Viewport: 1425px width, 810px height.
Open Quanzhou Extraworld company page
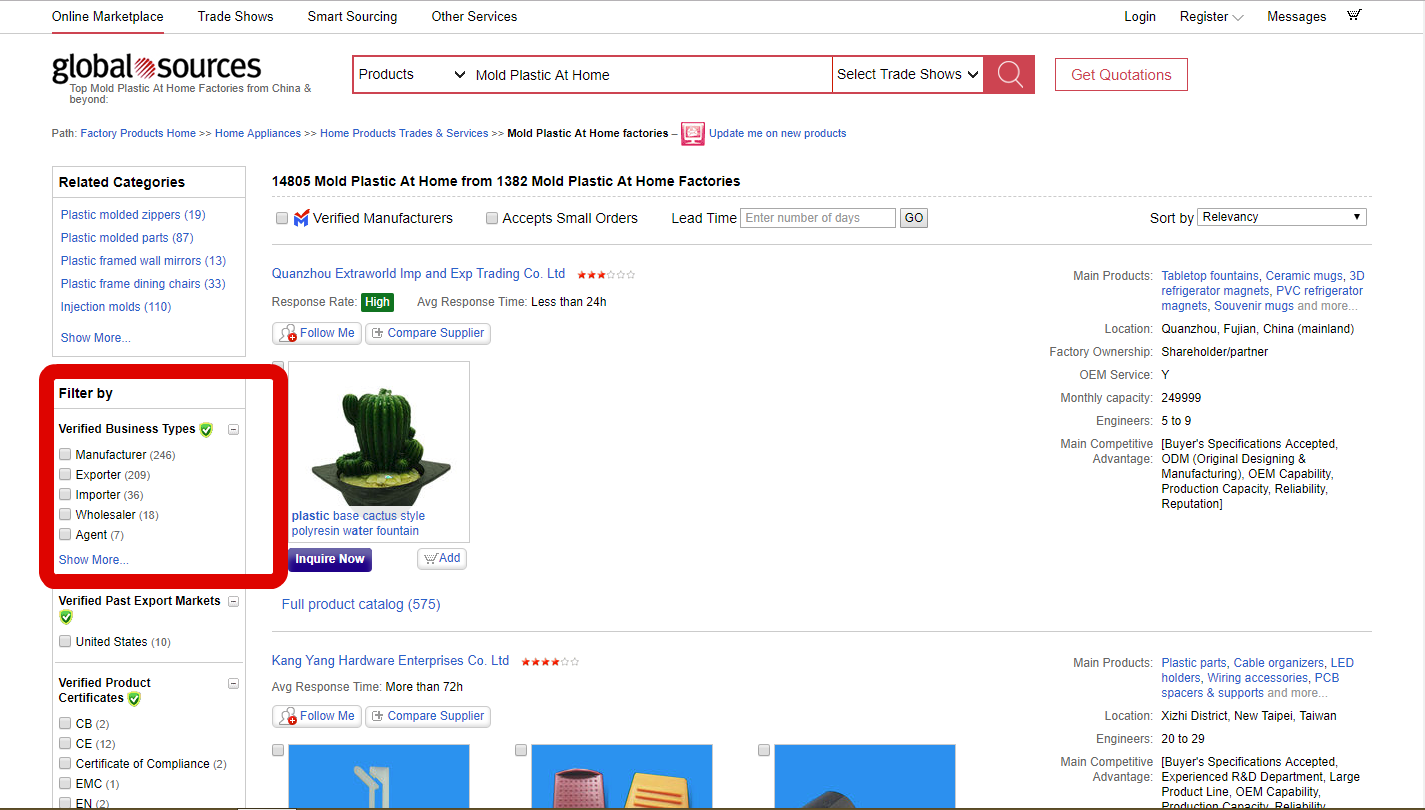pyautogui.click(x=419, y=273)
